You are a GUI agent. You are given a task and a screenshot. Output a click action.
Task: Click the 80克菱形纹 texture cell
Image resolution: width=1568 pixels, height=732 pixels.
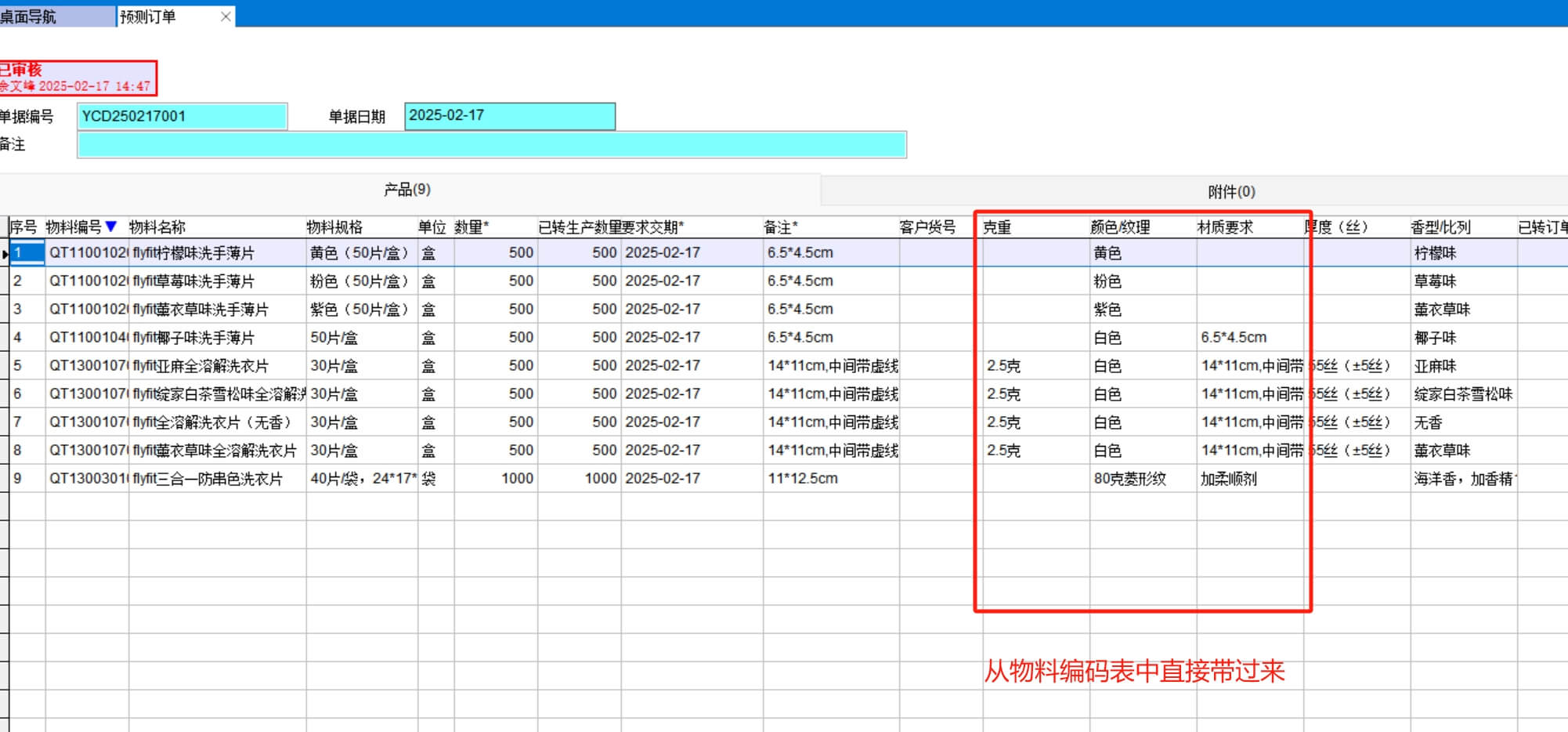point(1130,479)
